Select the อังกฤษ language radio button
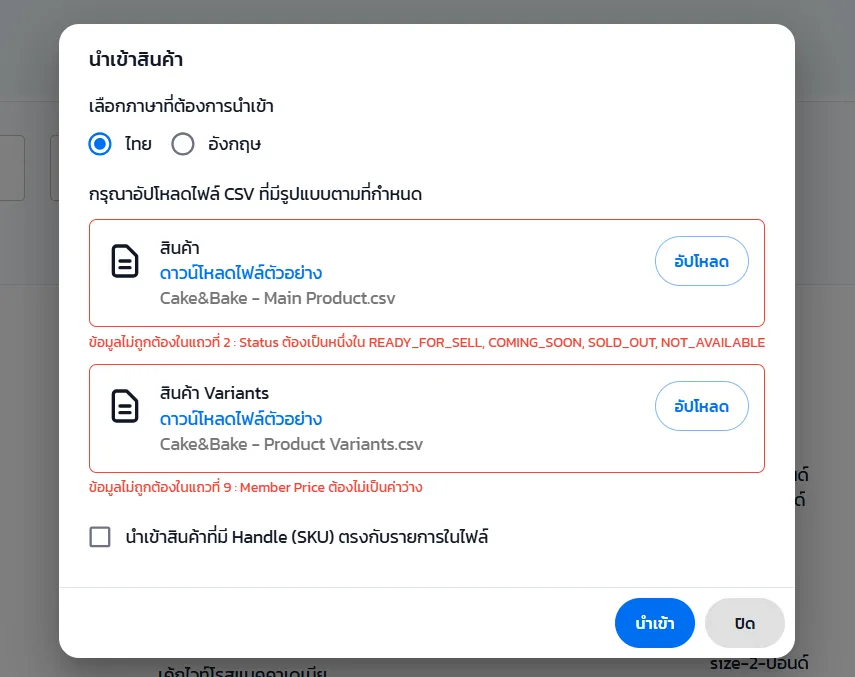855x677 pixels. tap(183, 144)
